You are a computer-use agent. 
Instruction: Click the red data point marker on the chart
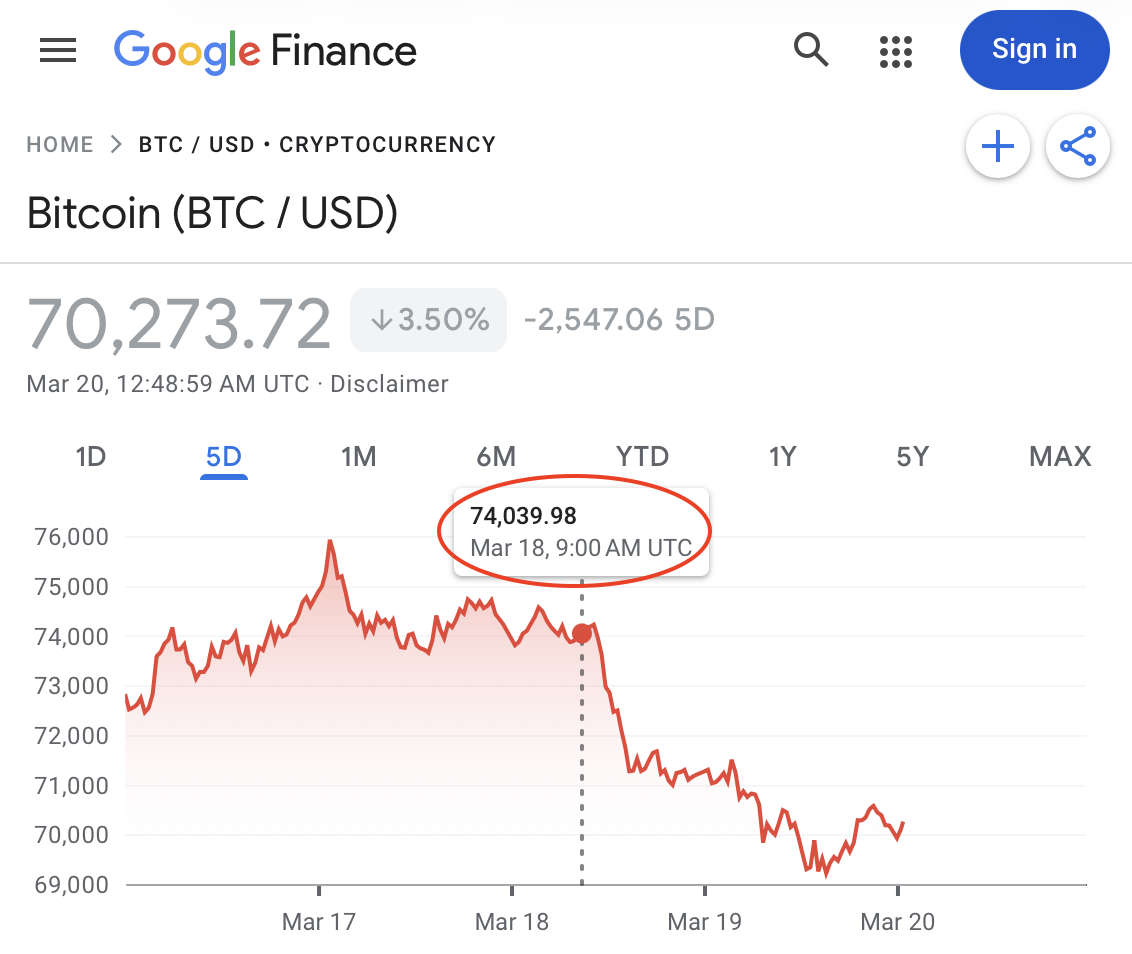(x=582, y=633)
